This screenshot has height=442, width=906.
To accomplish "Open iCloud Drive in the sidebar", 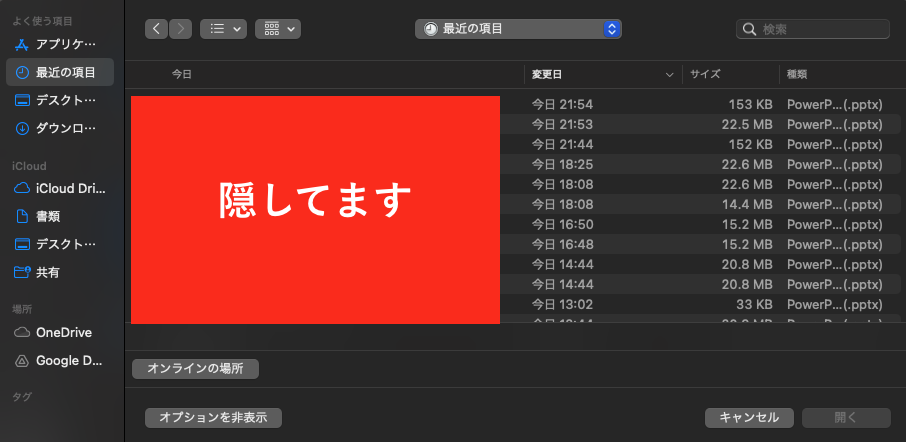I will pos(60,188).
